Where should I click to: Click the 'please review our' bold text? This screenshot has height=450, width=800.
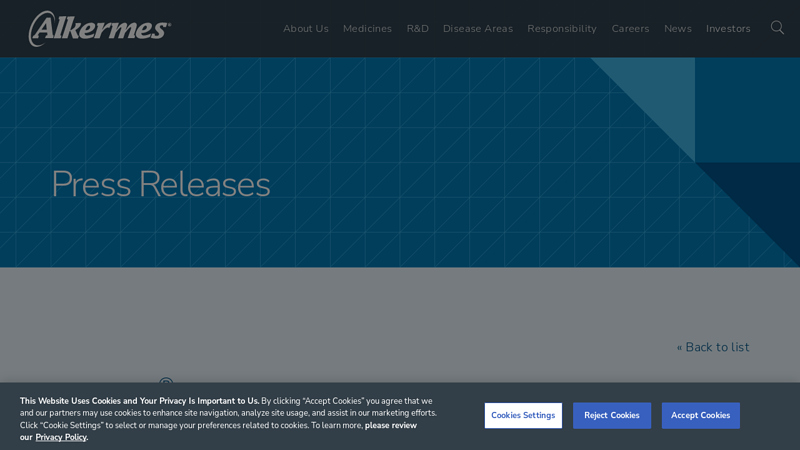tap(218, 431)
